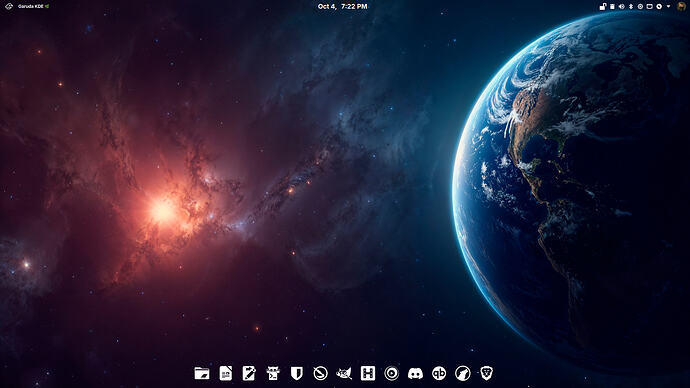Open GIMP from the dock
This screenshot has height=388, width=690.
344,373
